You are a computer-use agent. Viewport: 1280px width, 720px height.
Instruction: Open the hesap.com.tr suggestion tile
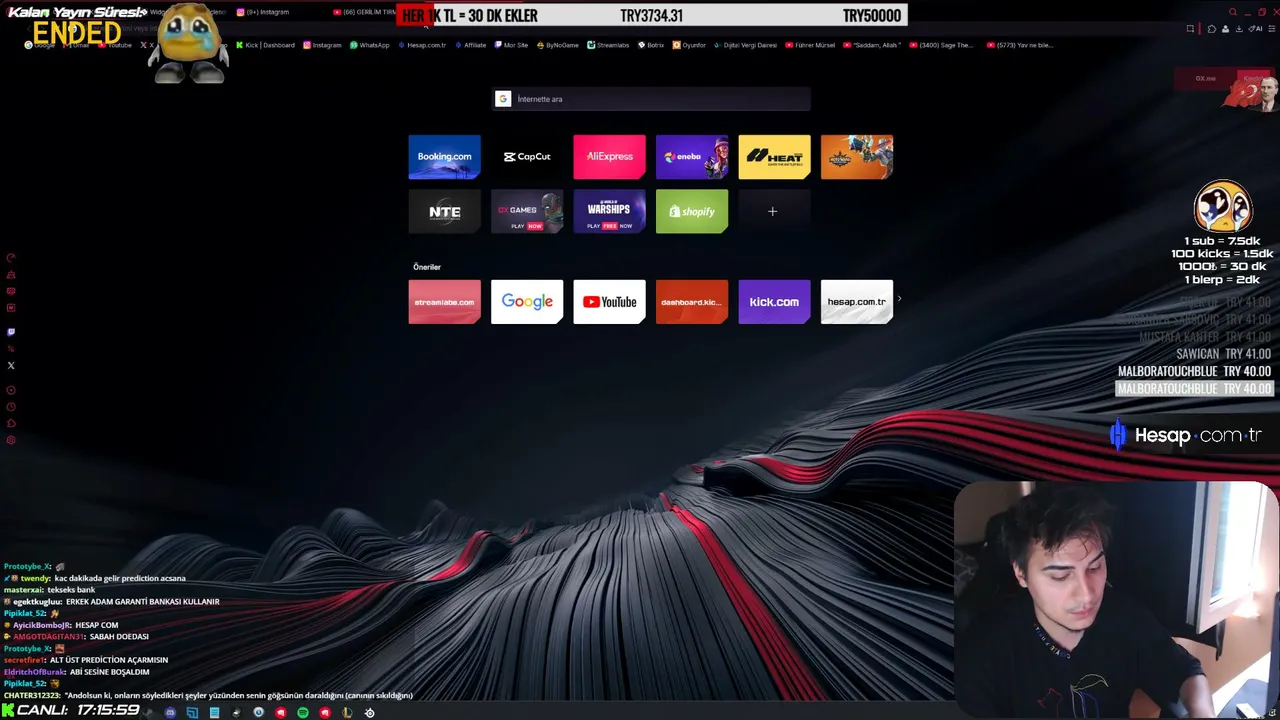click(857, 302)
